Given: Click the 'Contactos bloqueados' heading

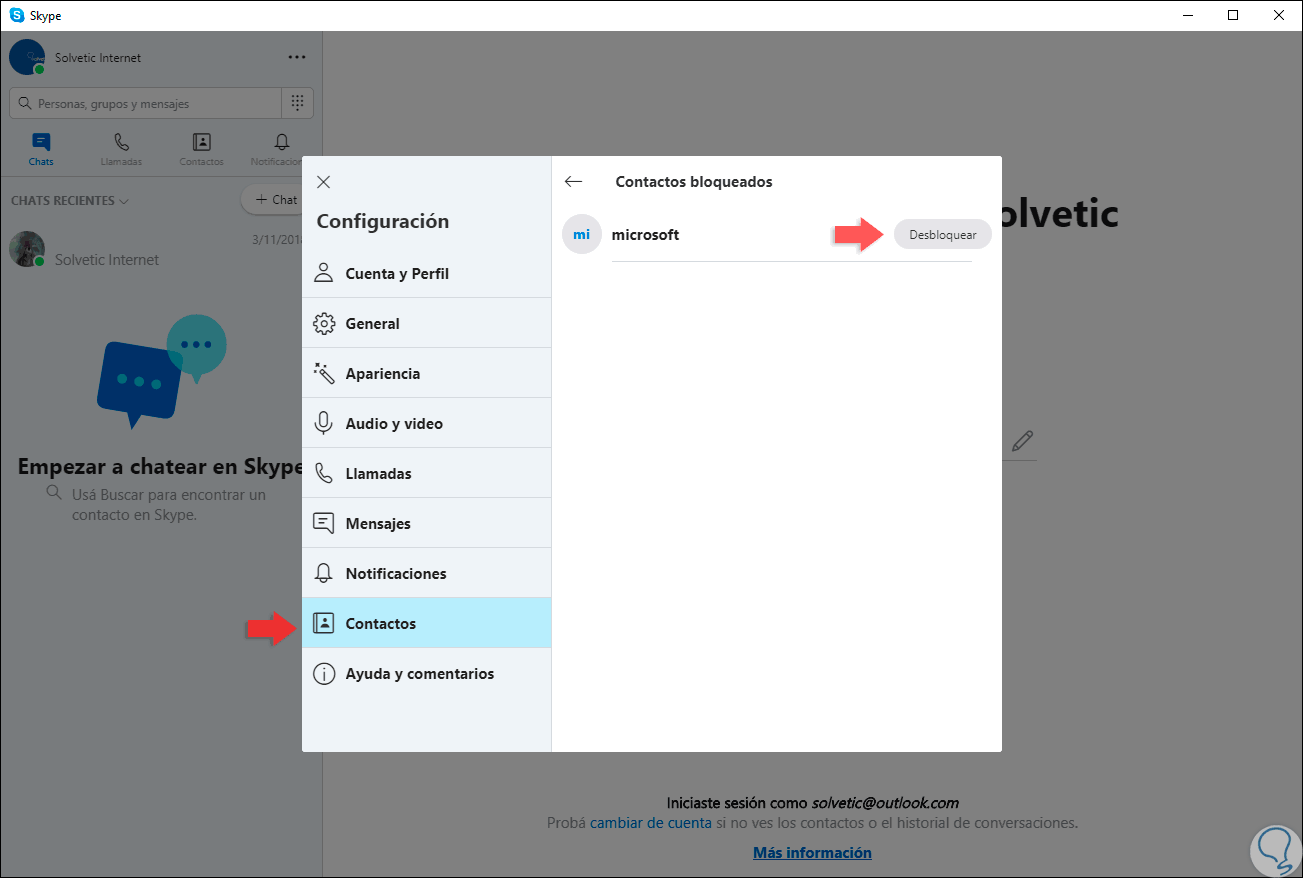Looking at the screenshot, I should pos(694,182).
